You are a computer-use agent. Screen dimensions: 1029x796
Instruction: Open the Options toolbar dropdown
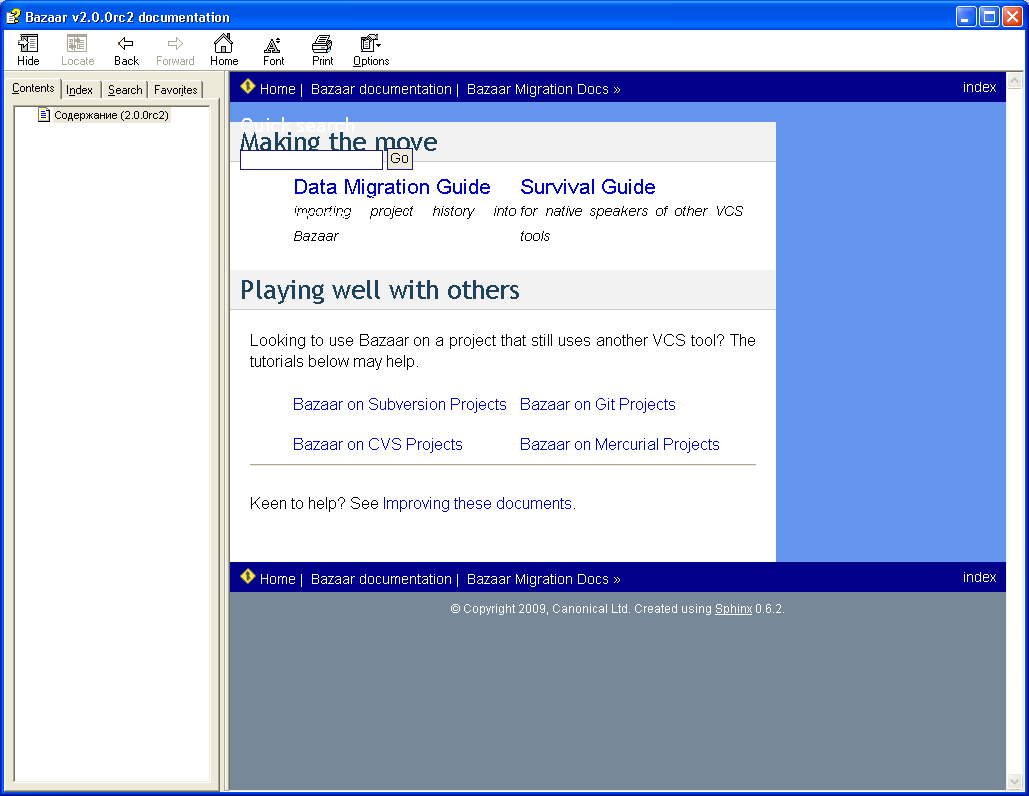coord(371,44)
